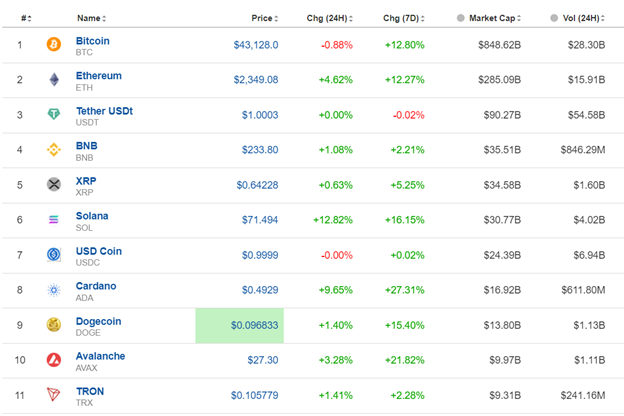
Task: Sort by Vol (24H) column header
Action: [583, 18]
